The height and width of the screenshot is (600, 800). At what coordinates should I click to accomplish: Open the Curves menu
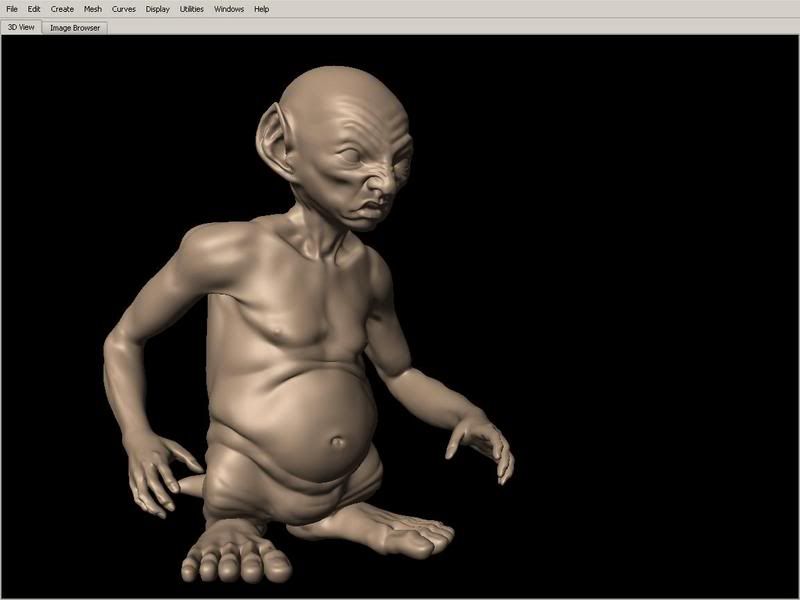pos(124,9)
